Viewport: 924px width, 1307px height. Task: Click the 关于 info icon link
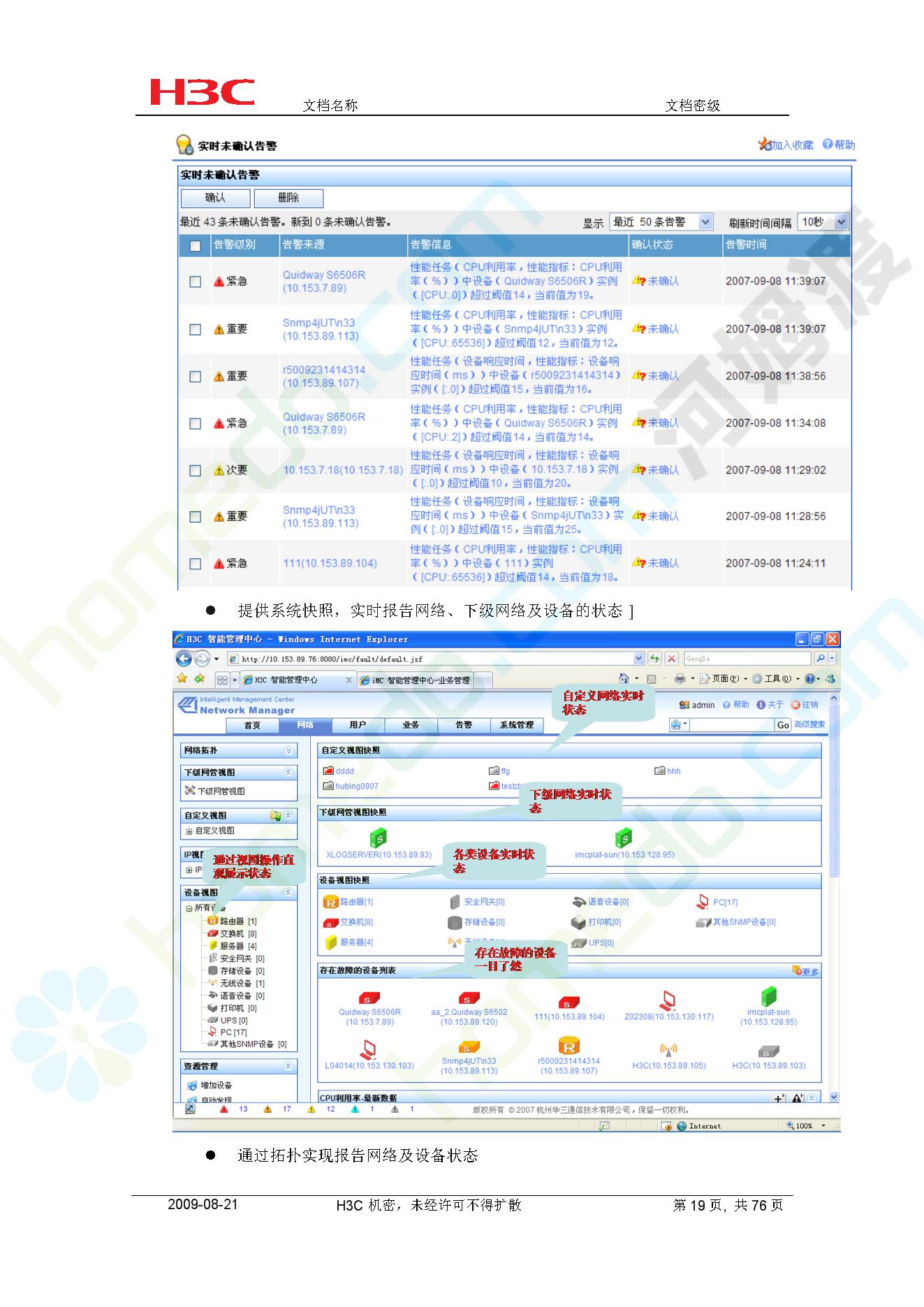coord(770,705)
